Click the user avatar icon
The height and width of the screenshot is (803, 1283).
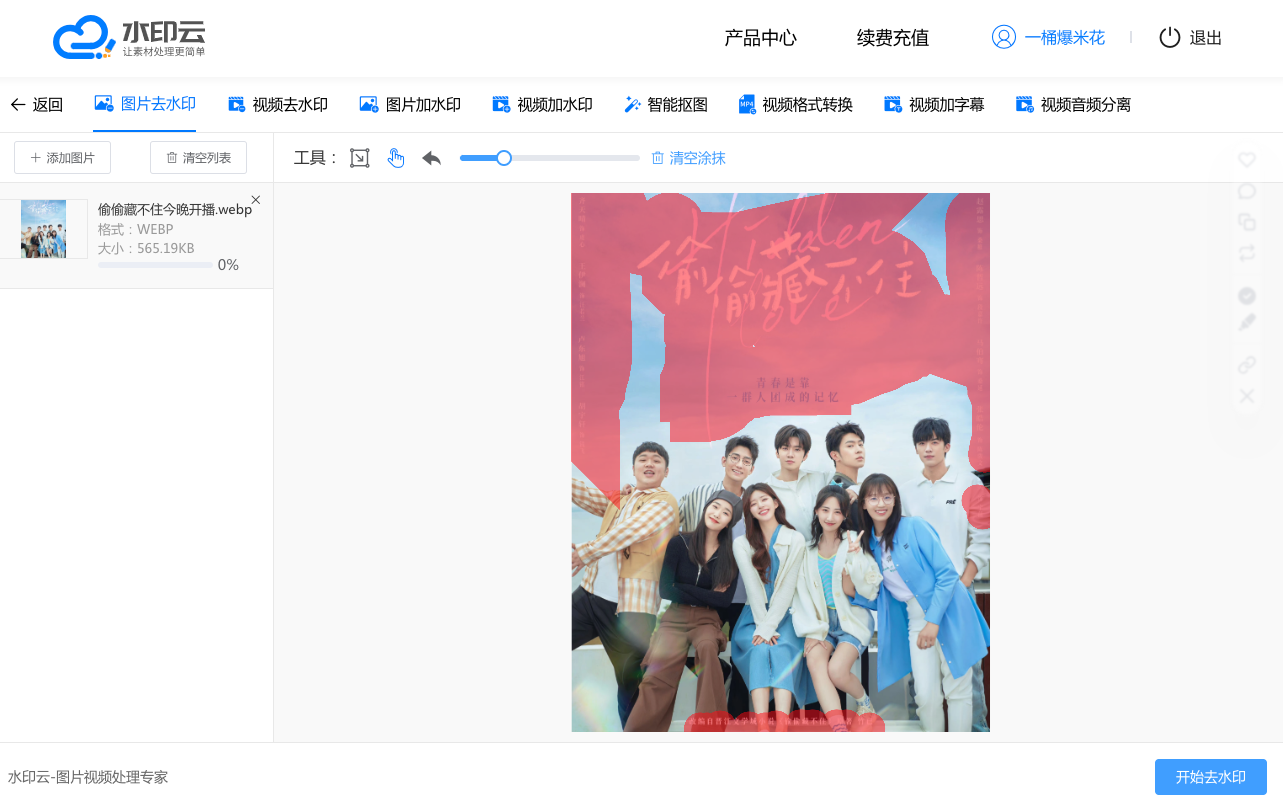click(x=1003, y=37)
